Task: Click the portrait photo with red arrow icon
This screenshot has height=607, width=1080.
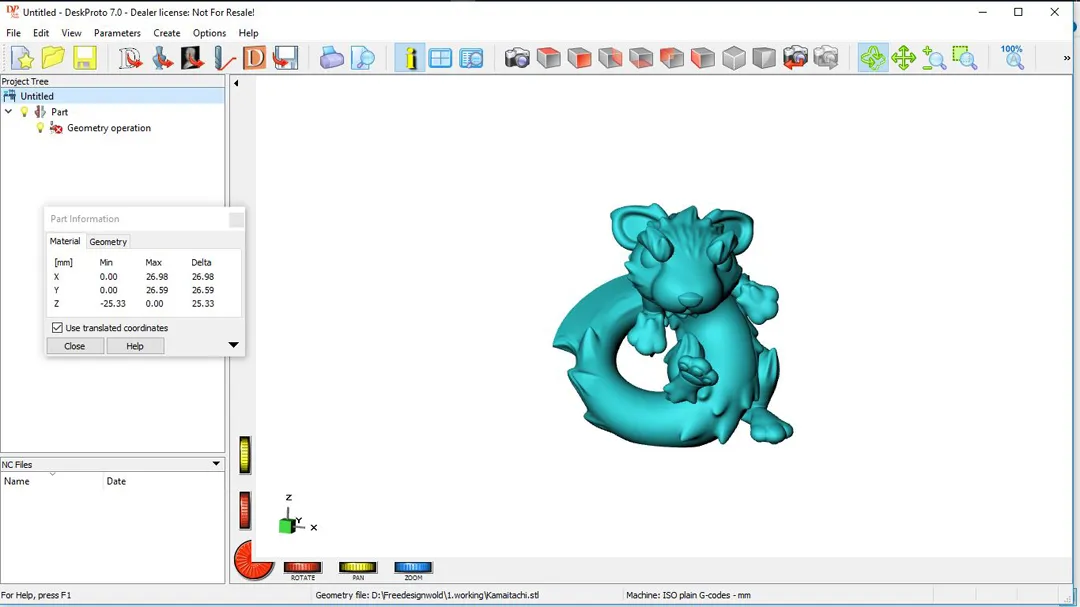Action: tap(193, 59)
